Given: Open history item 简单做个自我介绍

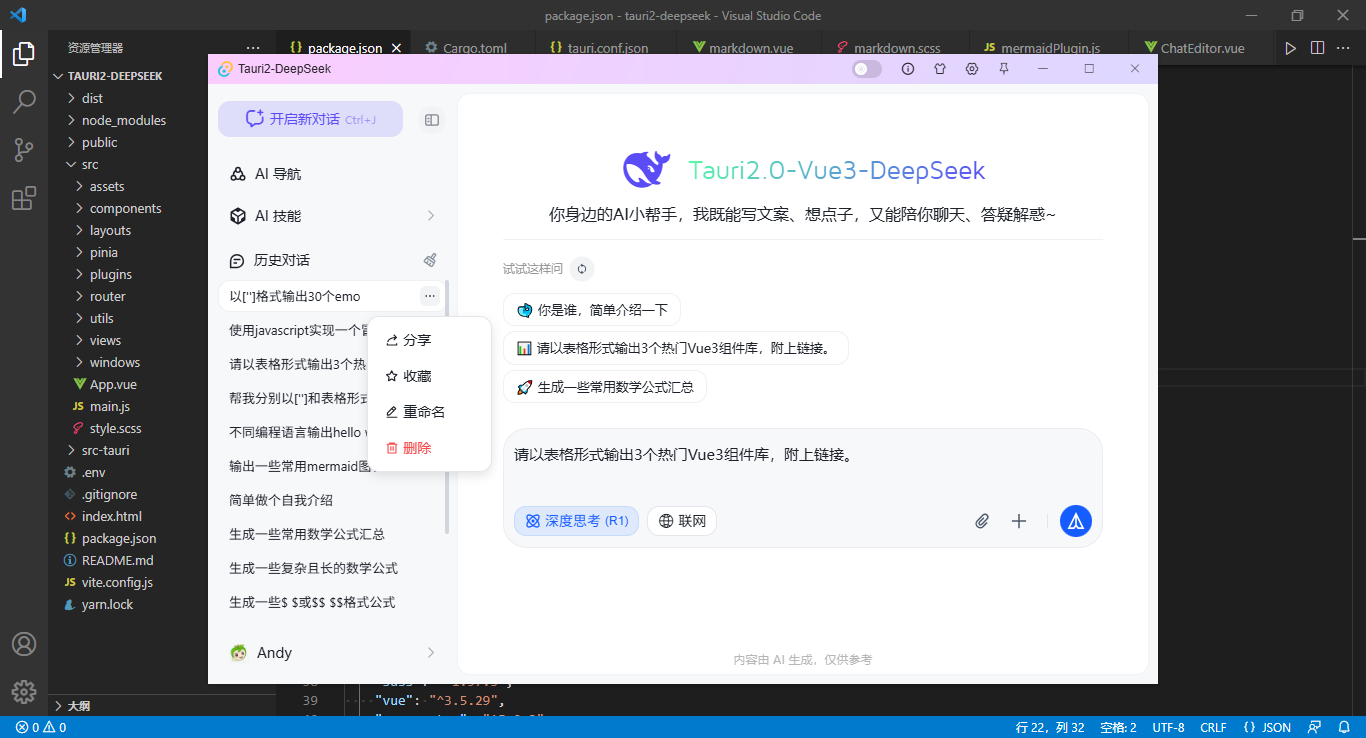Looking at the screenshot, I should click(x=332, y=500).
